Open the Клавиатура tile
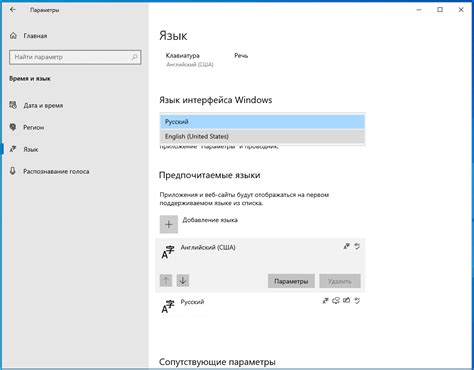The width and height of the screenshot is (474, 370). (189, 60)
